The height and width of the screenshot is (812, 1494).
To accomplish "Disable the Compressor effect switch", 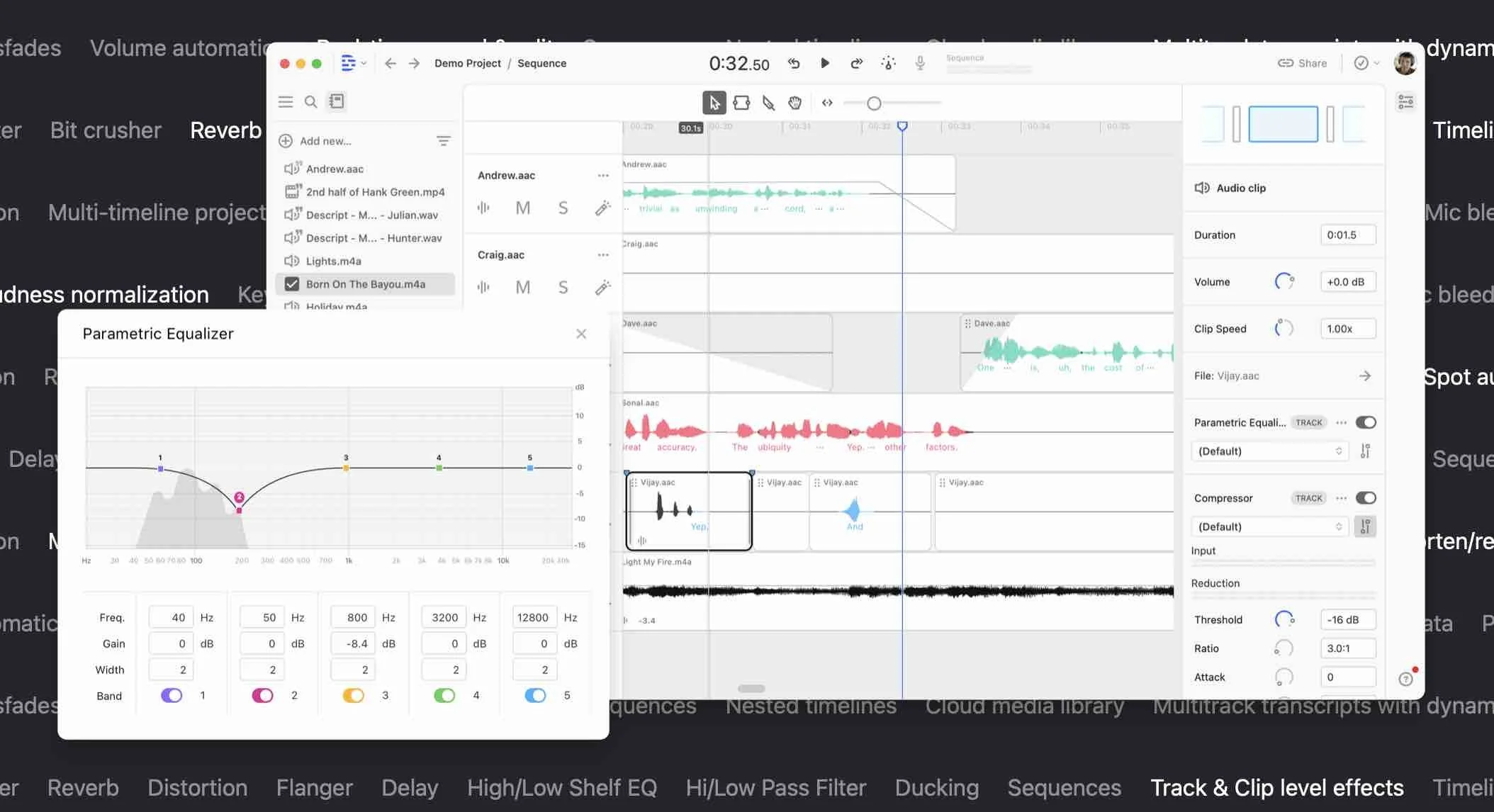I will 1366,498.
